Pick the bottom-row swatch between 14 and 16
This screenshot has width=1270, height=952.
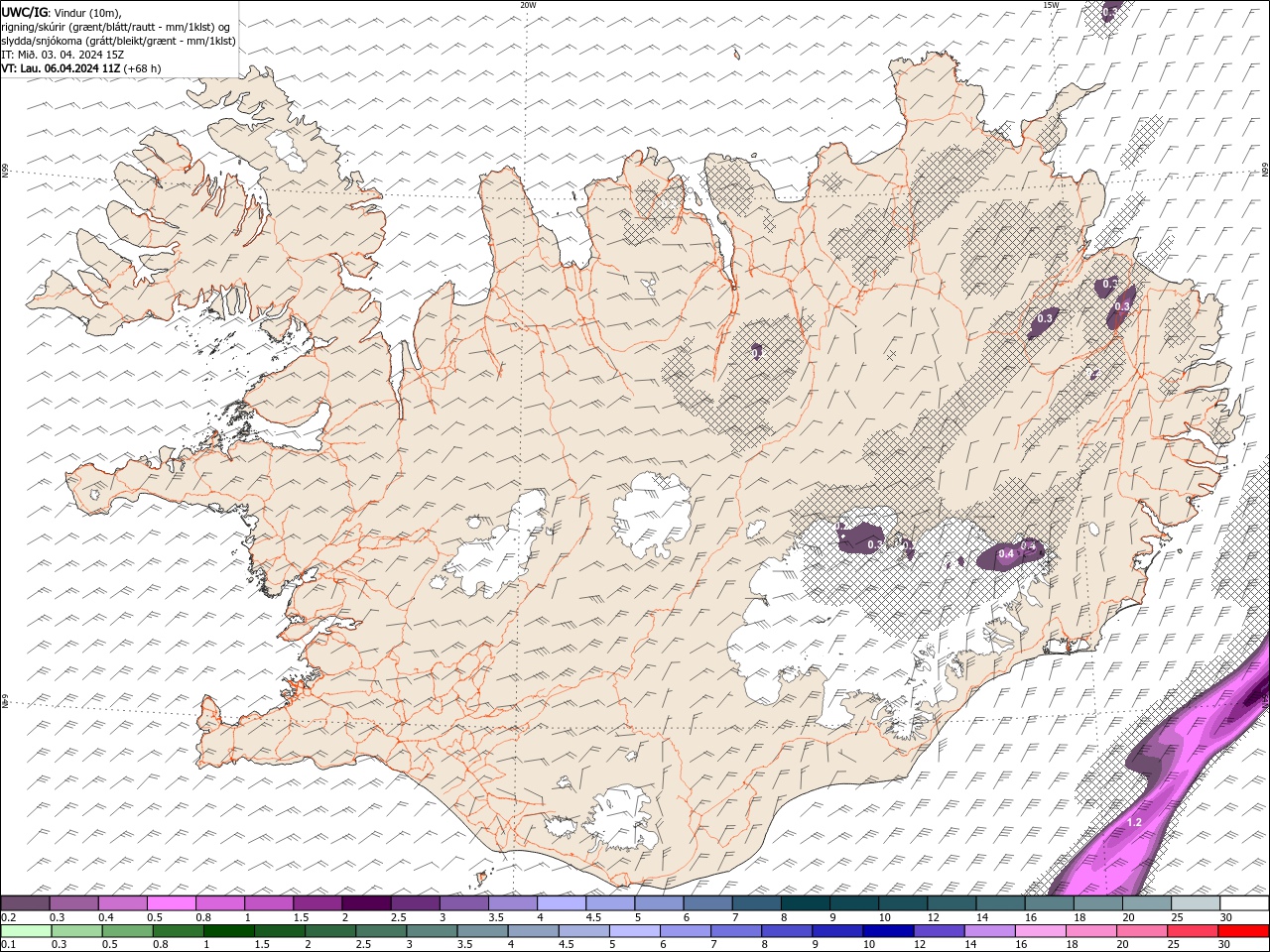989,930
